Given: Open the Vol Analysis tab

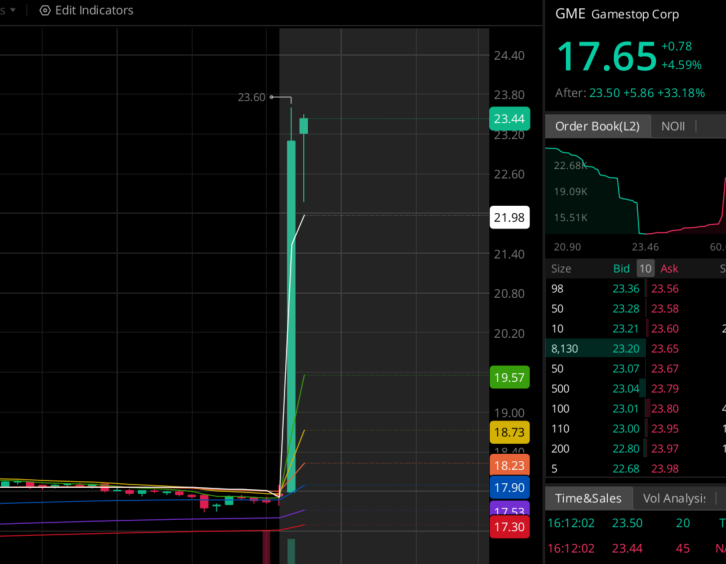Looking at the screenshot, I should click(674, 498).
